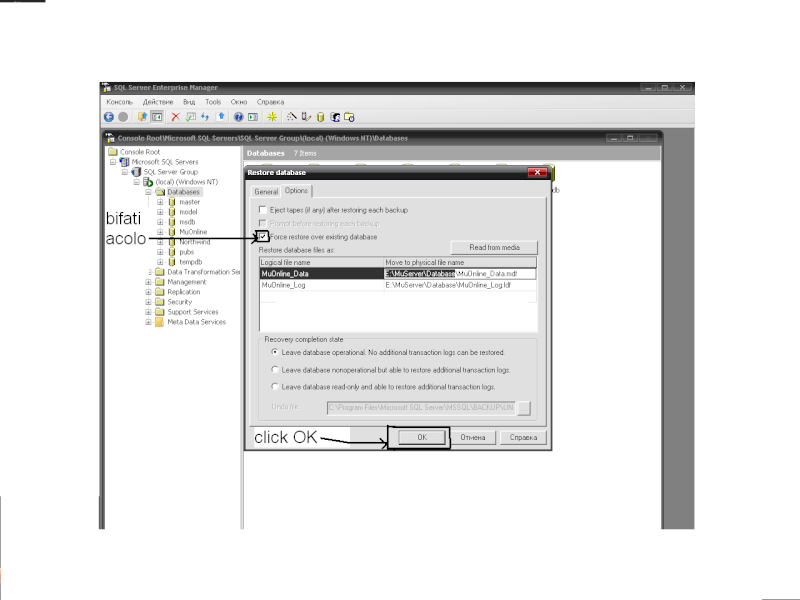Select Leave database operational radio button
The width and height of the screenshot is (800, 600).
[x=275, y=352]
